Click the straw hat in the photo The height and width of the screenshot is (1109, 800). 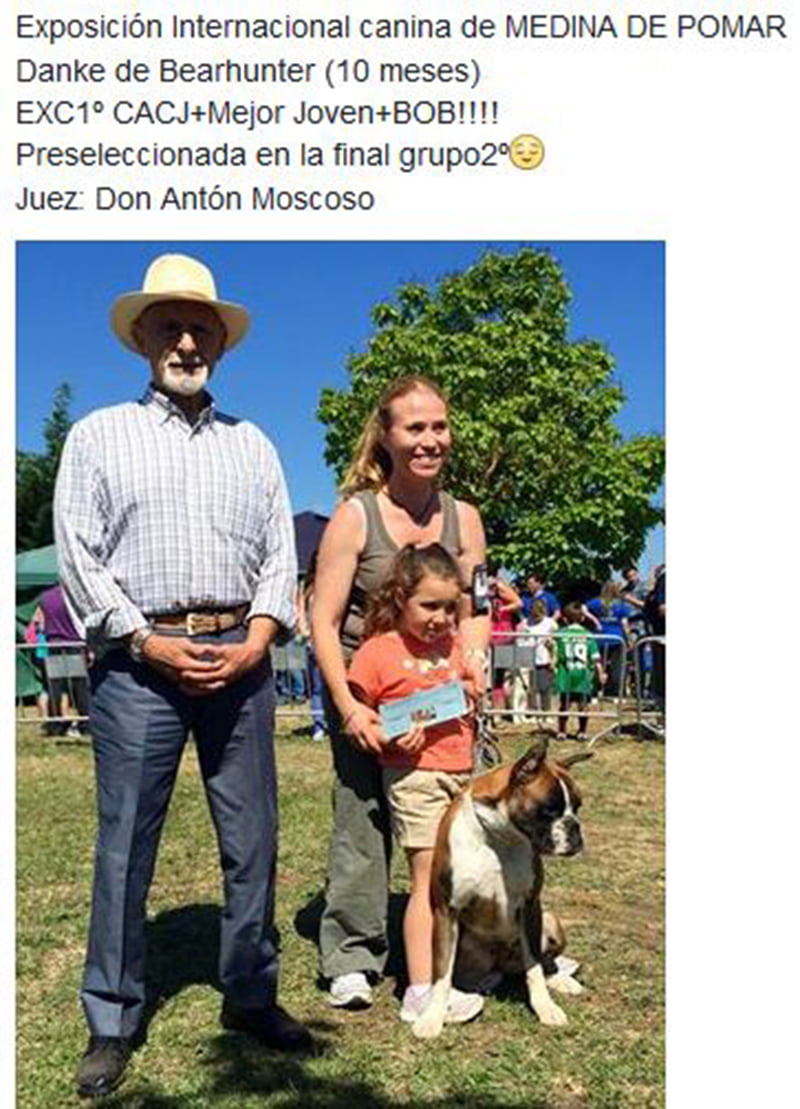(178, 296)
